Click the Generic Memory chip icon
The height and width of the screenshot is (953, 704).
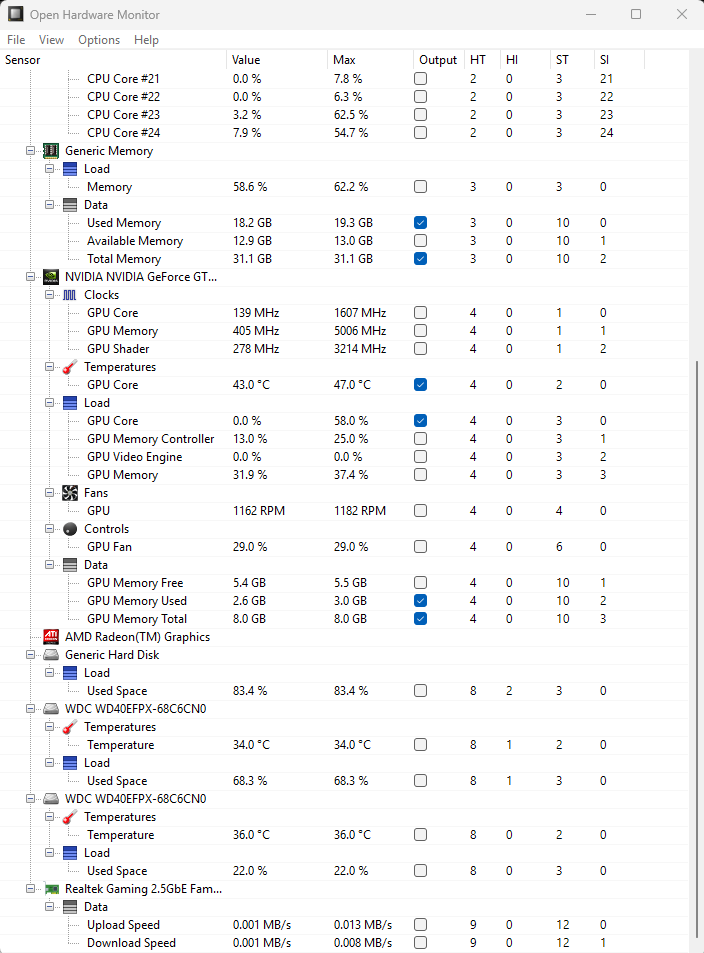point(51,151)
